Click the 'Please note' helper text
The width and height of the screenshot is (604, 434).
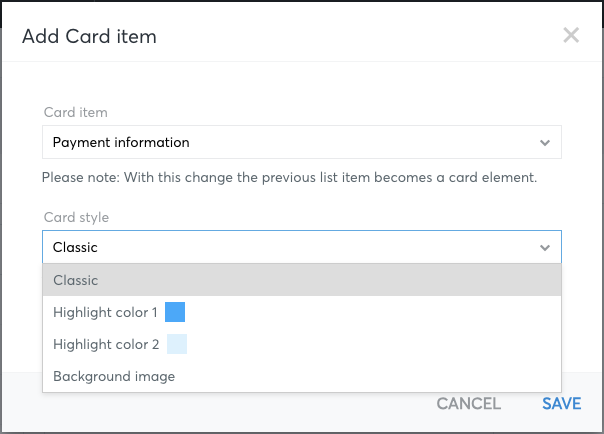click(x=289, y=178)
